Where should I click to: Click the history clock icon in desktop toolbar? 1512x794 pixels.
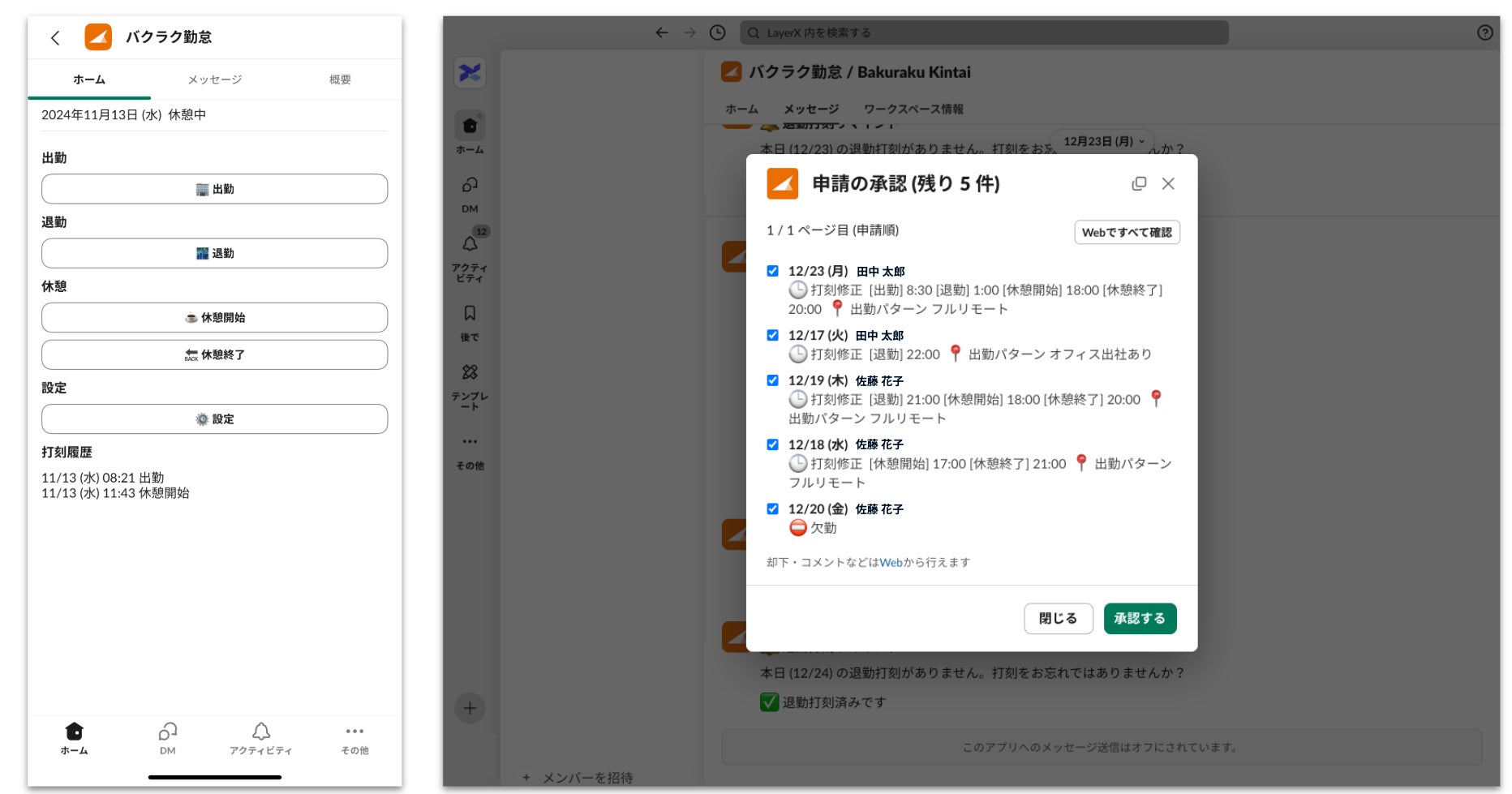tap(717, 32)
